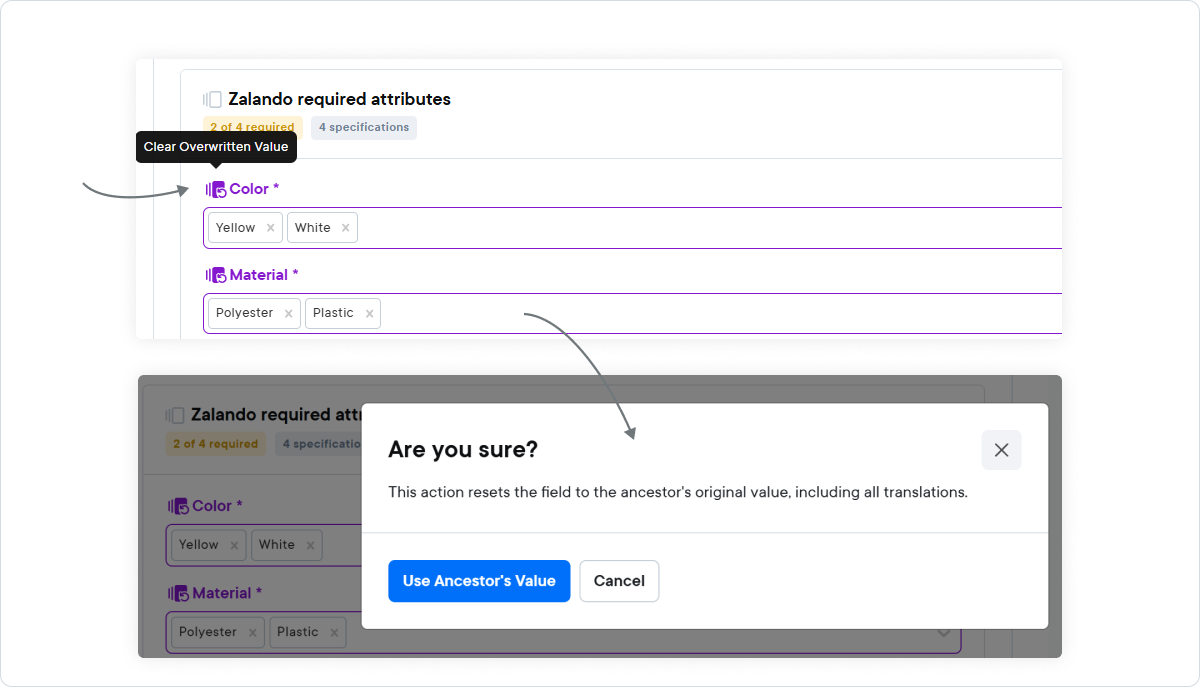Confirm with Use Ancestor's Value button

click(x=479, y=581)
